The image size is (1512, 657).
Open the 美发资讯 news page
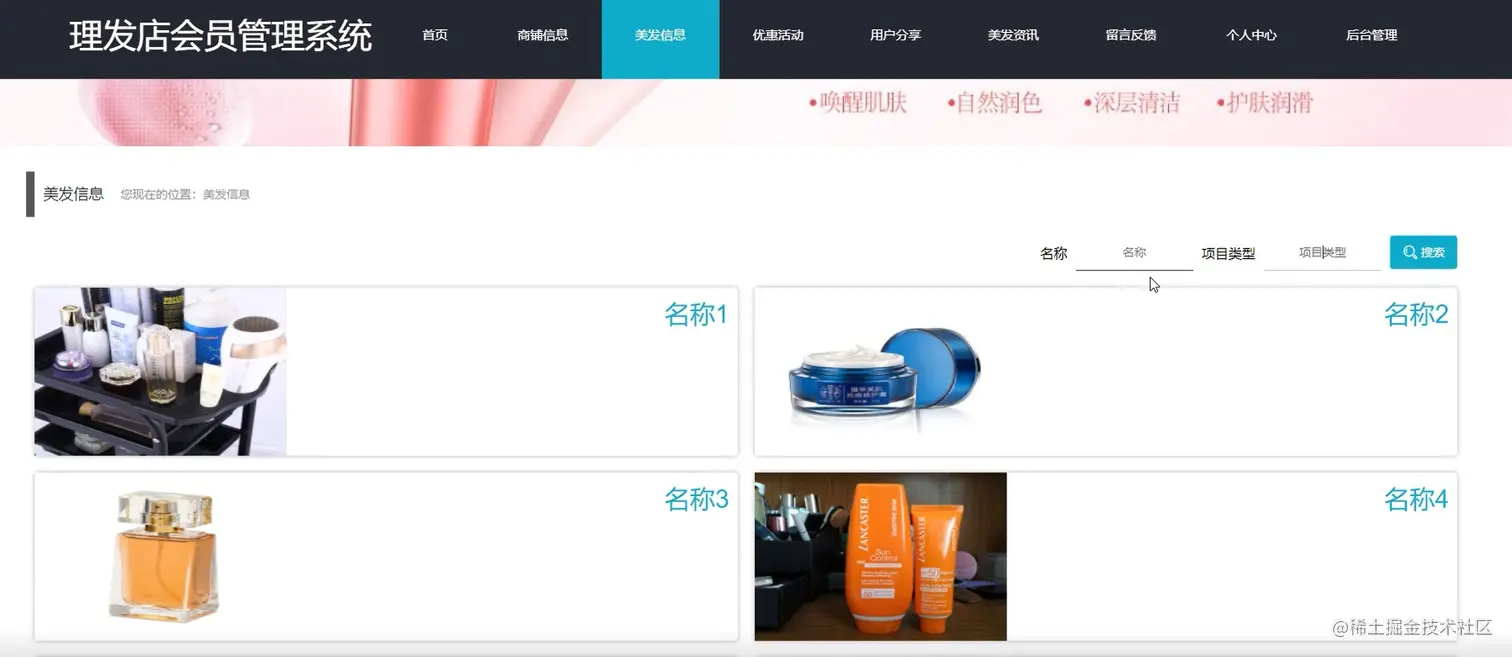tap(1012, 34)
